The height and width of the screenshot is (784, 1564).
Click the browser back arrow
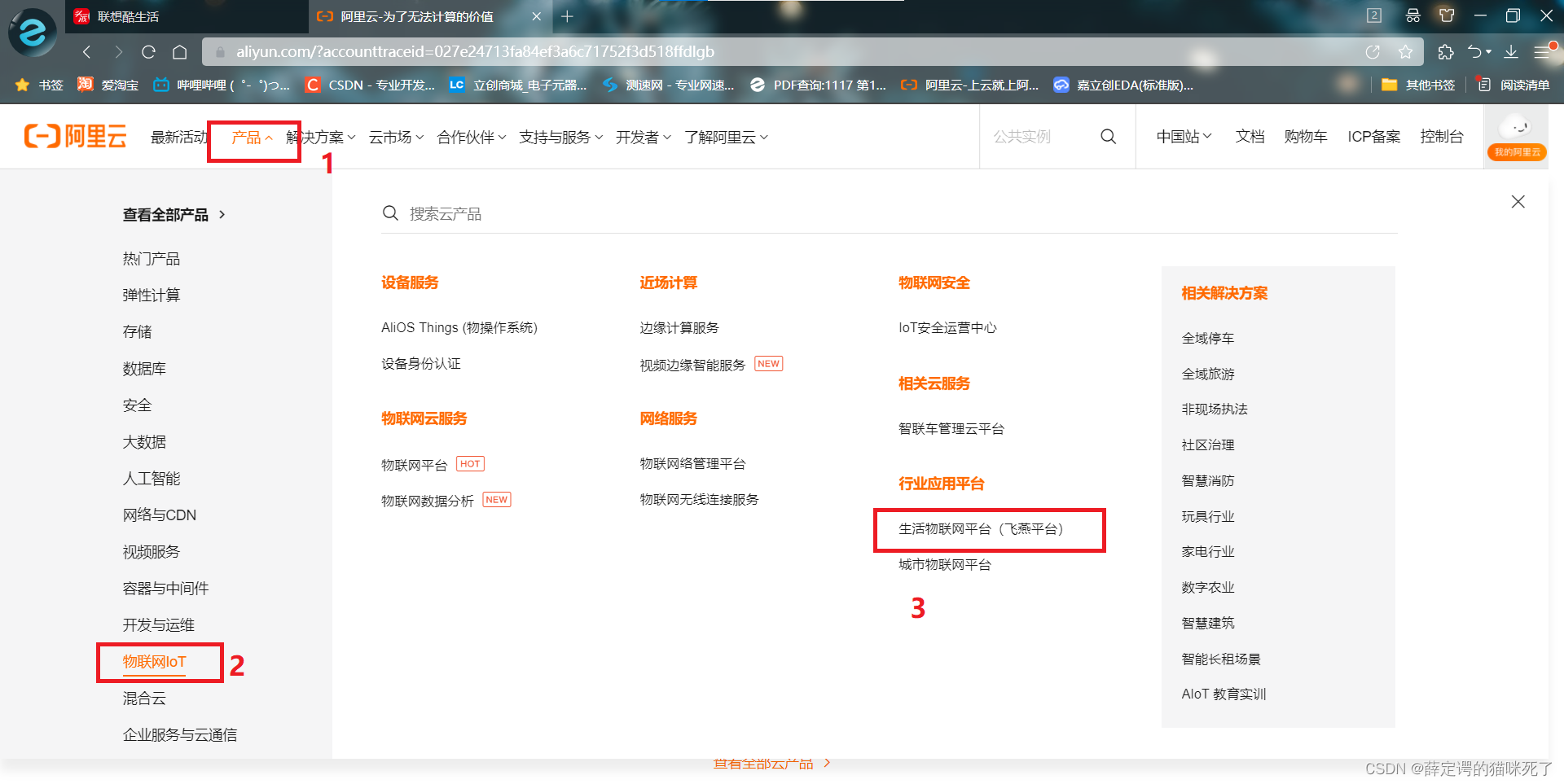pyautogui.click(x=86, y=52)
